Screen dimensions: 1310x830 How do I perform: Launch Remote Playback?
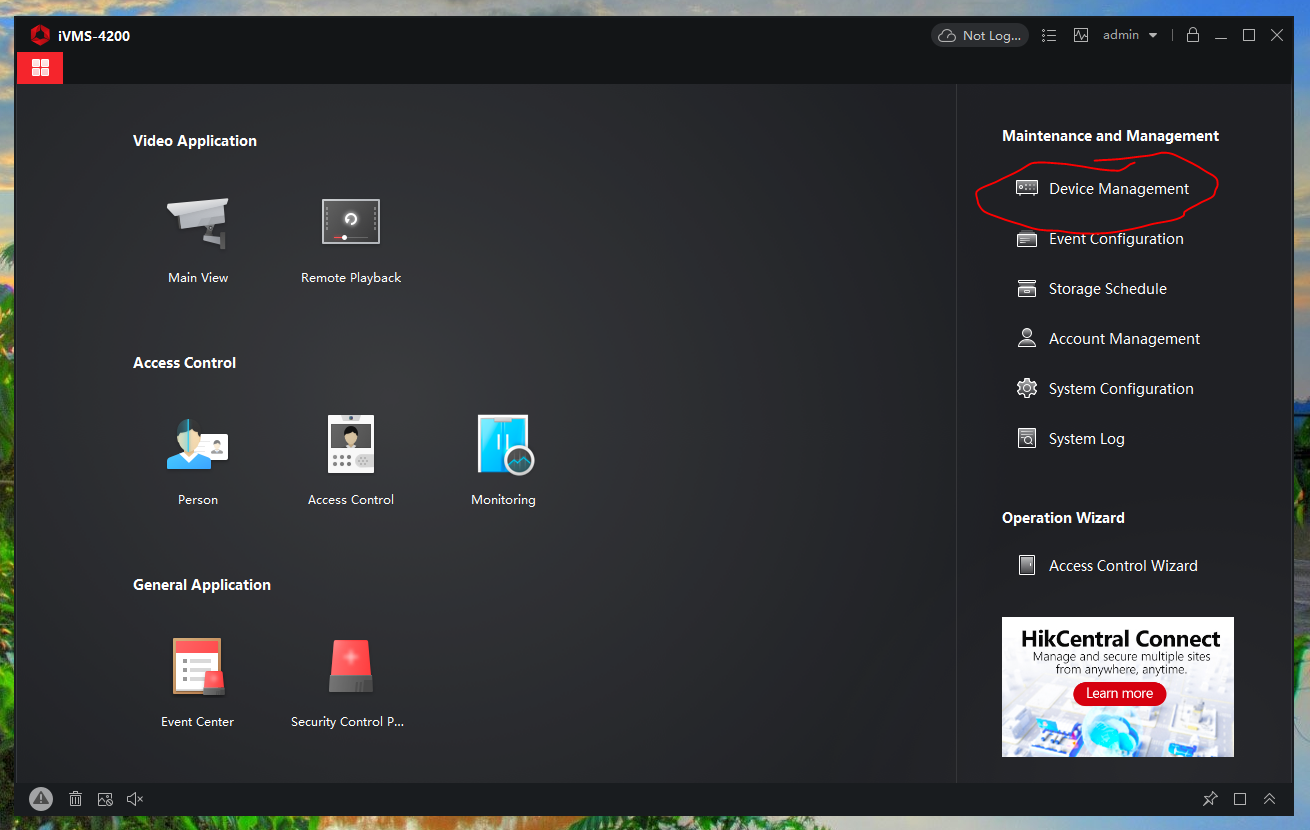(351, 222)
